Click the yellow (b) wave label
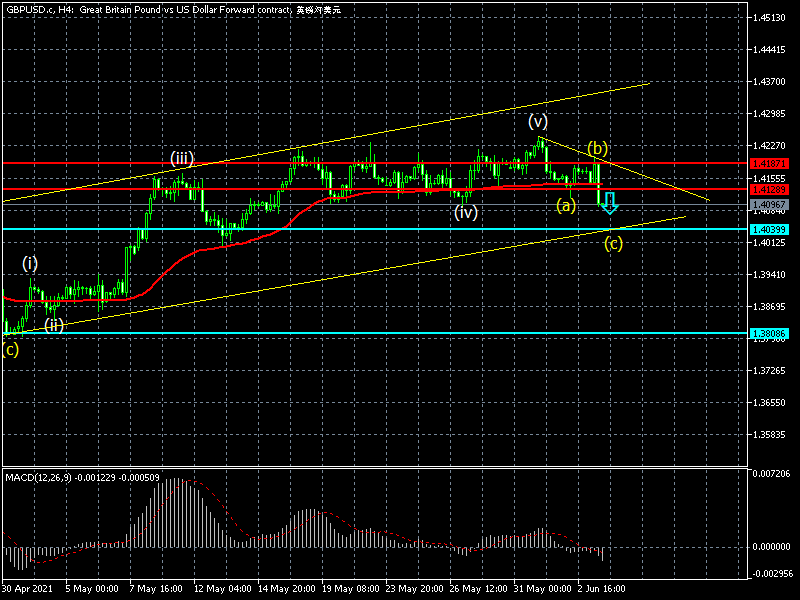The height and width of the screenshot is (600, 800). click(x=597, y=148)
